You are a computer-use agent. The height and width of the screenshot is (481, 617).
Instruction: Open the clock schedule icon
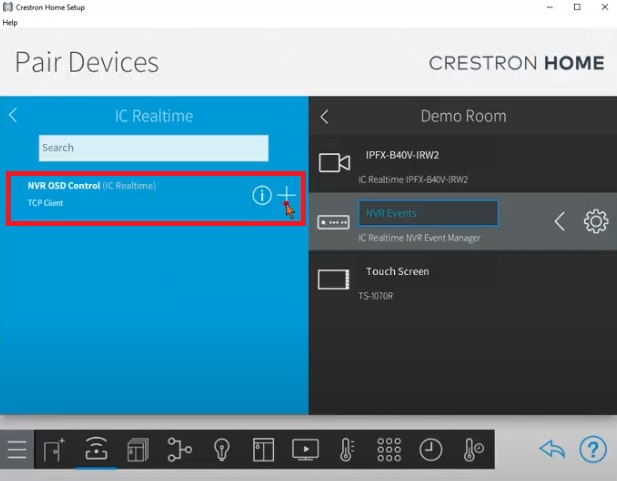pyautogui.click(x=430, y=450)
